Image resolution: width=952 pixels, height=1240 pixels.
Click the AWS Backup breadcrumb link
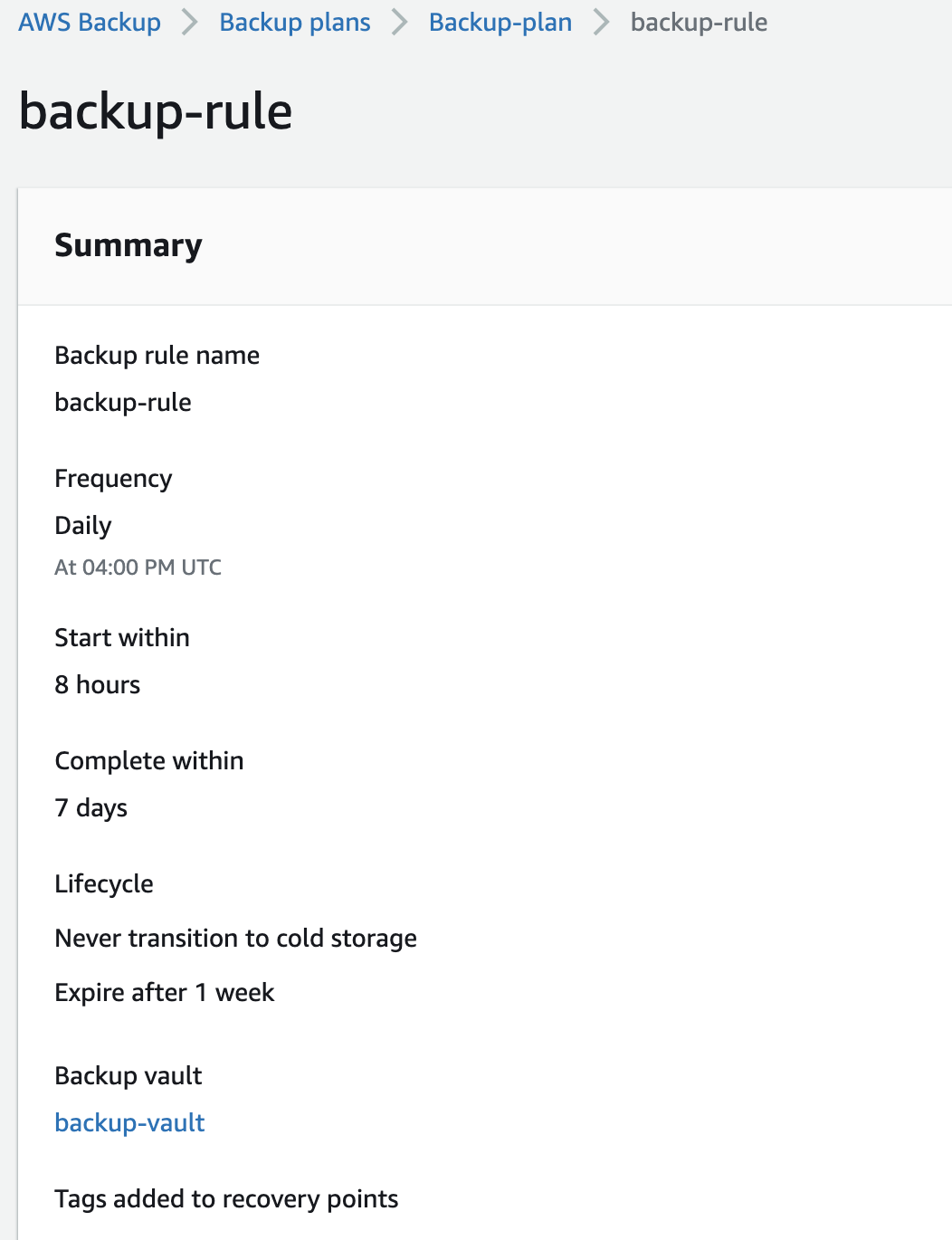point(90,23)
